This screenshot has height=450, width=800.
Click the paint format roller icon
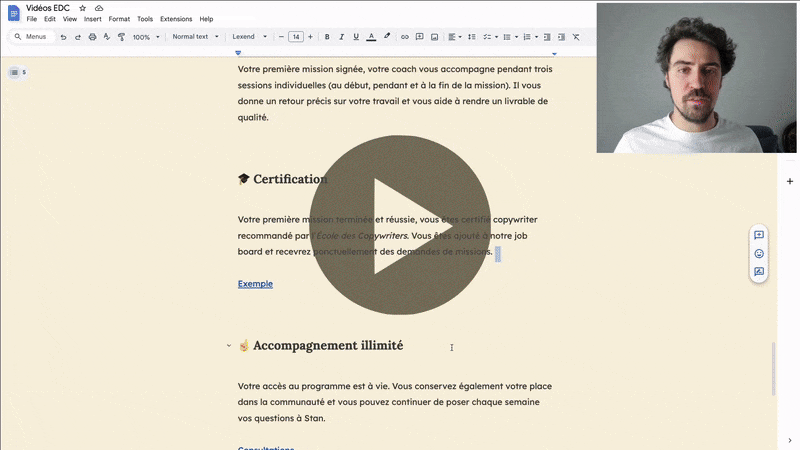pos(121,37)
